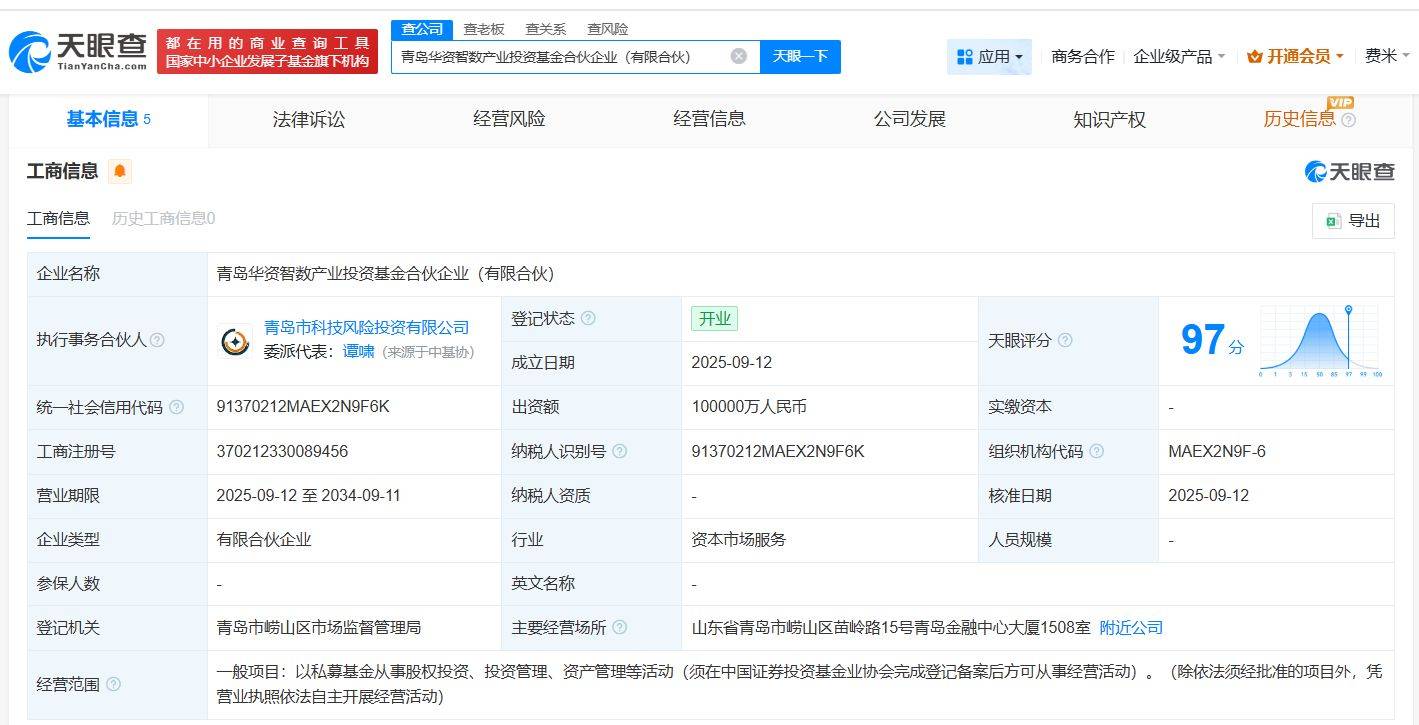Switch to the 法律诉讼 tab
Image resolution: width=1419 pixels, height=725 pixels.
pyautogui.click(x=309, y=120)
